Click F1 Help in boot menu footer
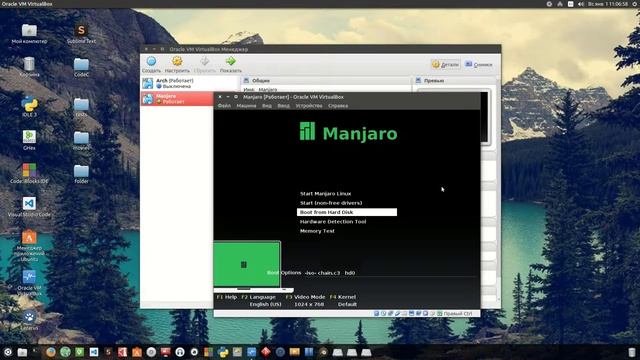The width and height of the screenshot is (640, 360). (x=227, y=297)
